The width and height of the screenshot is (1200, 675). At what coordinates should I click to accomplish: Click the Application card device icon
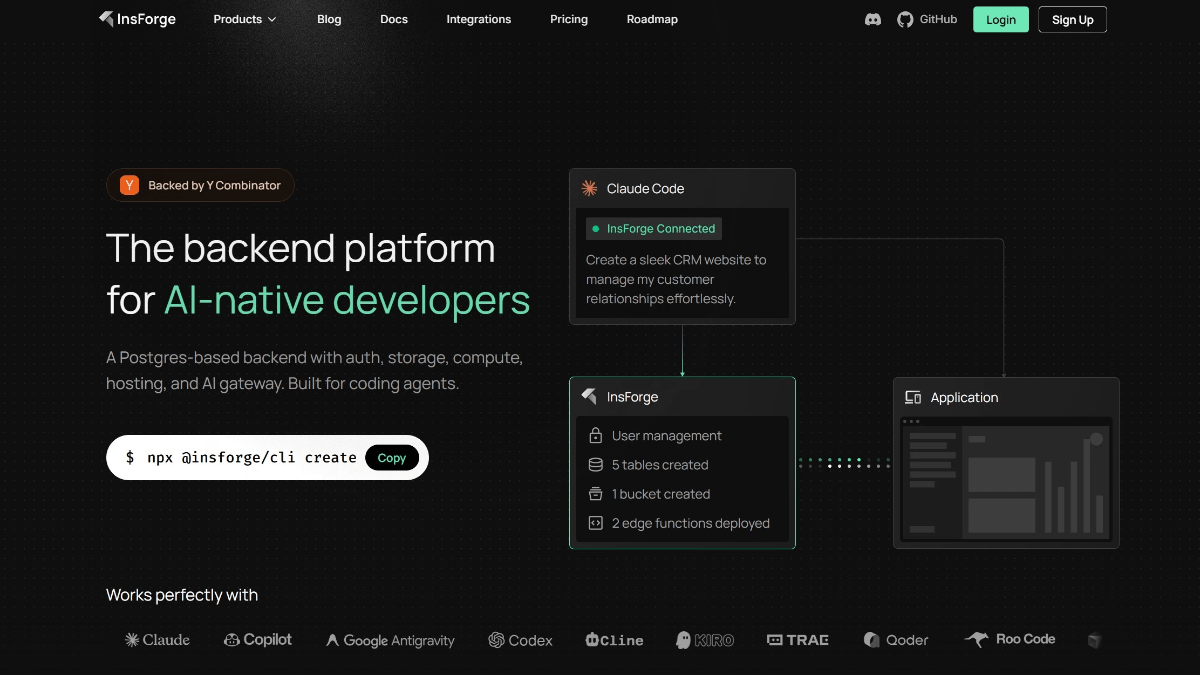(912, 397)
